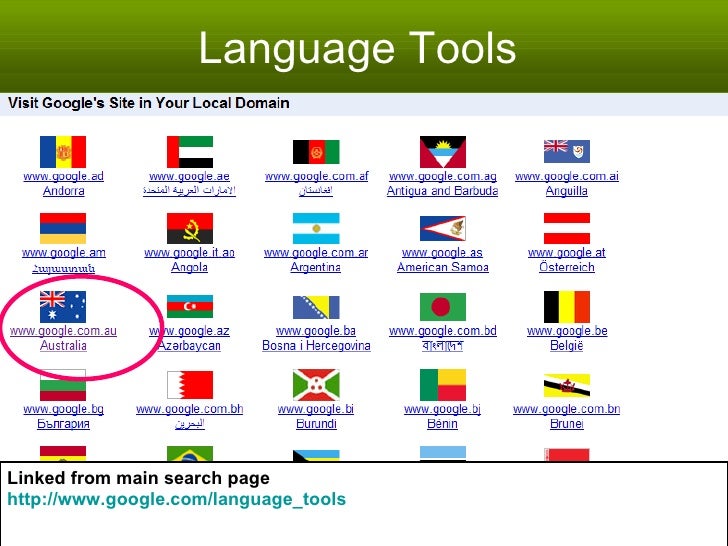Screen dimensions: 728x546
Task: Open the www.google.it.ao link
Action: coord(189,253)
